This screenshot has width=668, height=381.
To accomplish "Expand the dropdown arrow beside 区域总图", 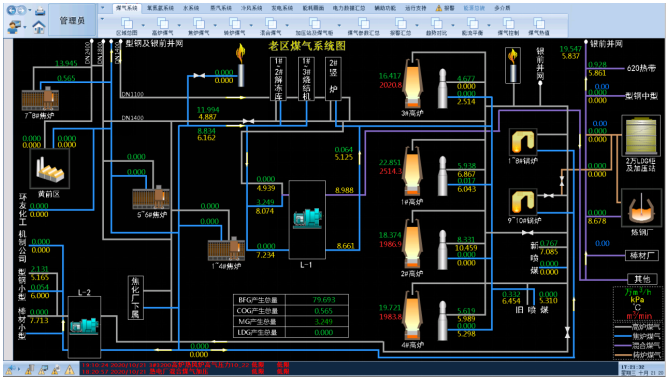I will point(143,25).
